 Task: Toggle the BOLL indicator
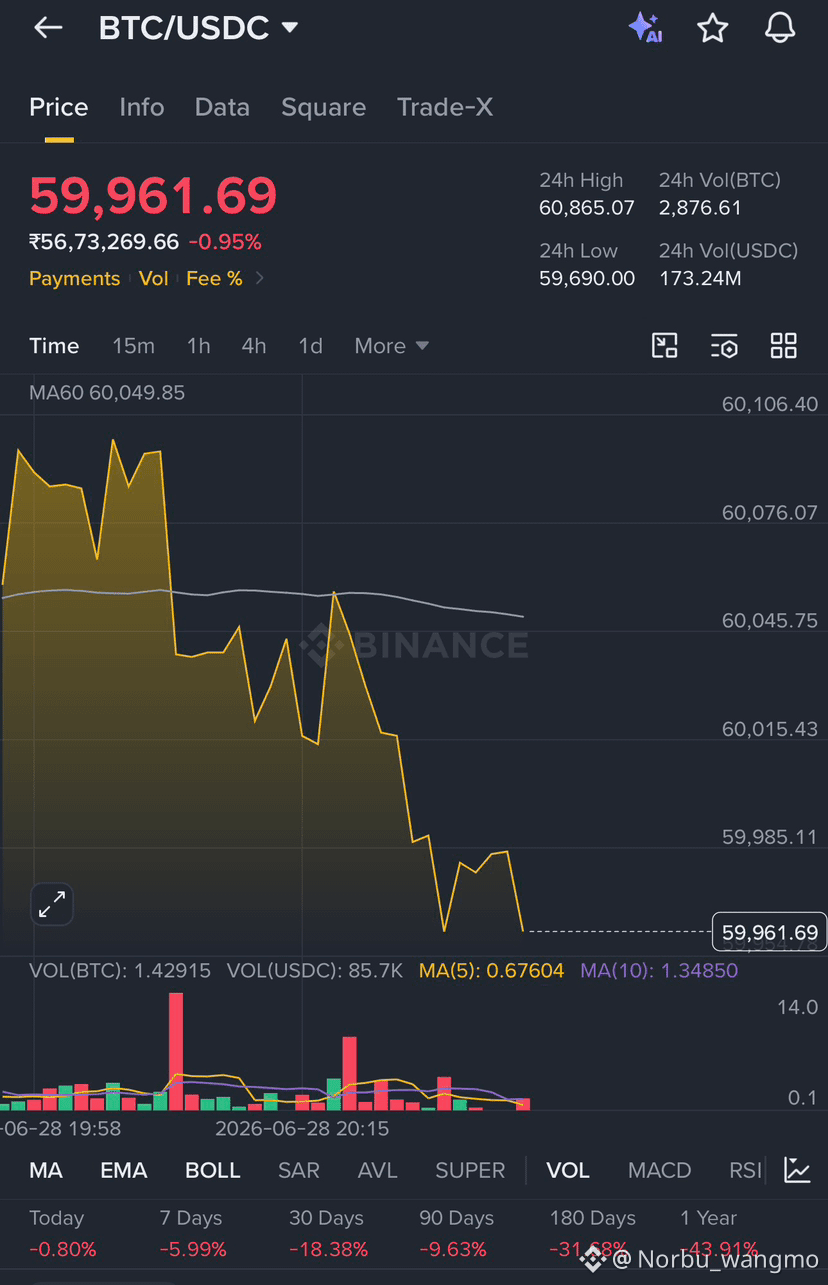tap(213, 1170)
